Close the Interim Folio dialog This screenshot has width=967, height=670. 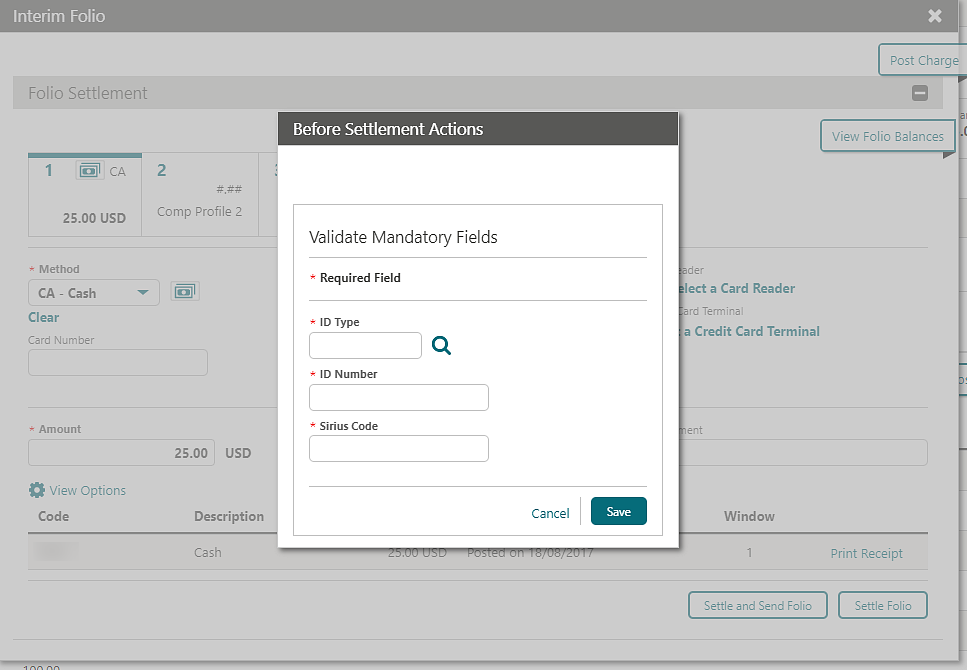point(935,16)
